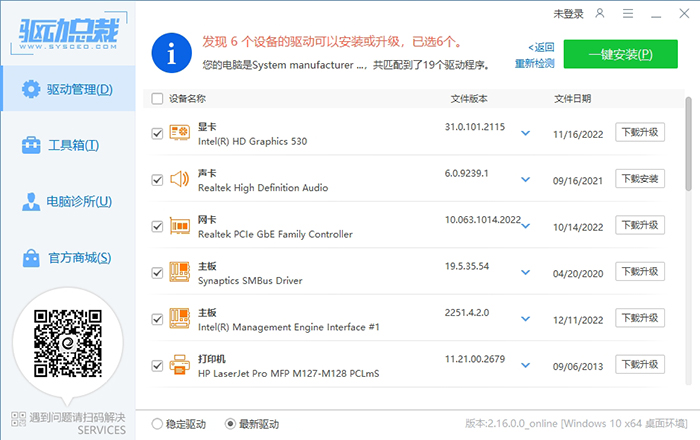Viewport: 700px width, 440px height.
Task: Select the 稳定驱动 radio button
Action: coord(157,424)
